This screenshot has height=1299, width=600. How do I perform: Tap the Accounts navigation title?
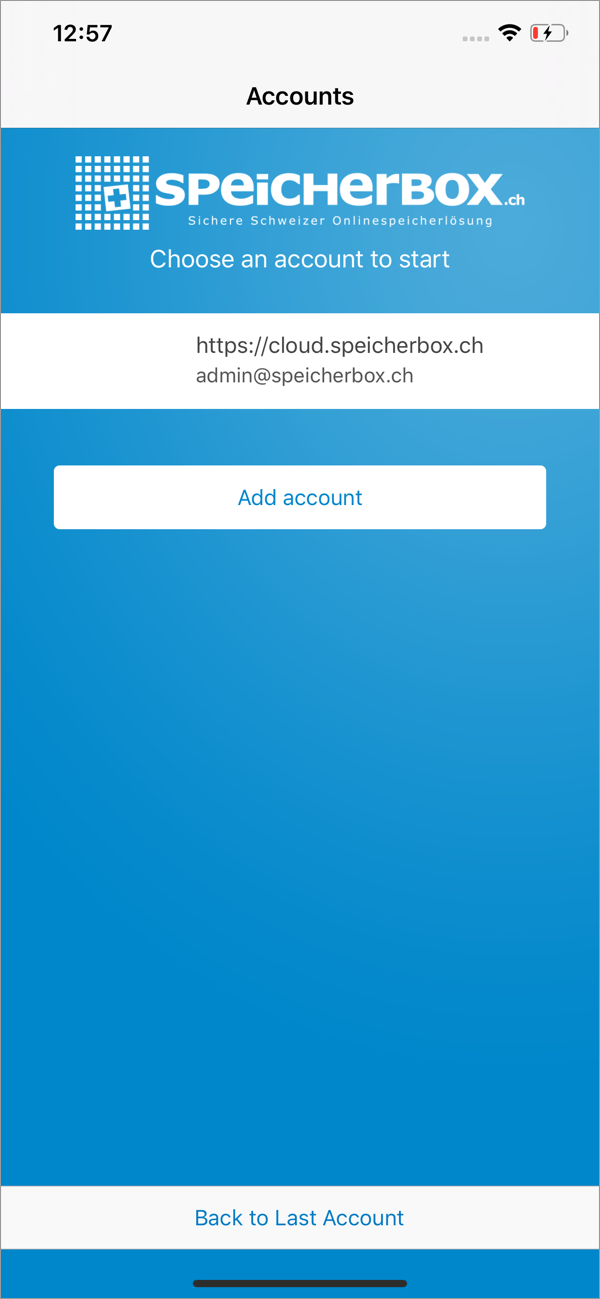300,96
